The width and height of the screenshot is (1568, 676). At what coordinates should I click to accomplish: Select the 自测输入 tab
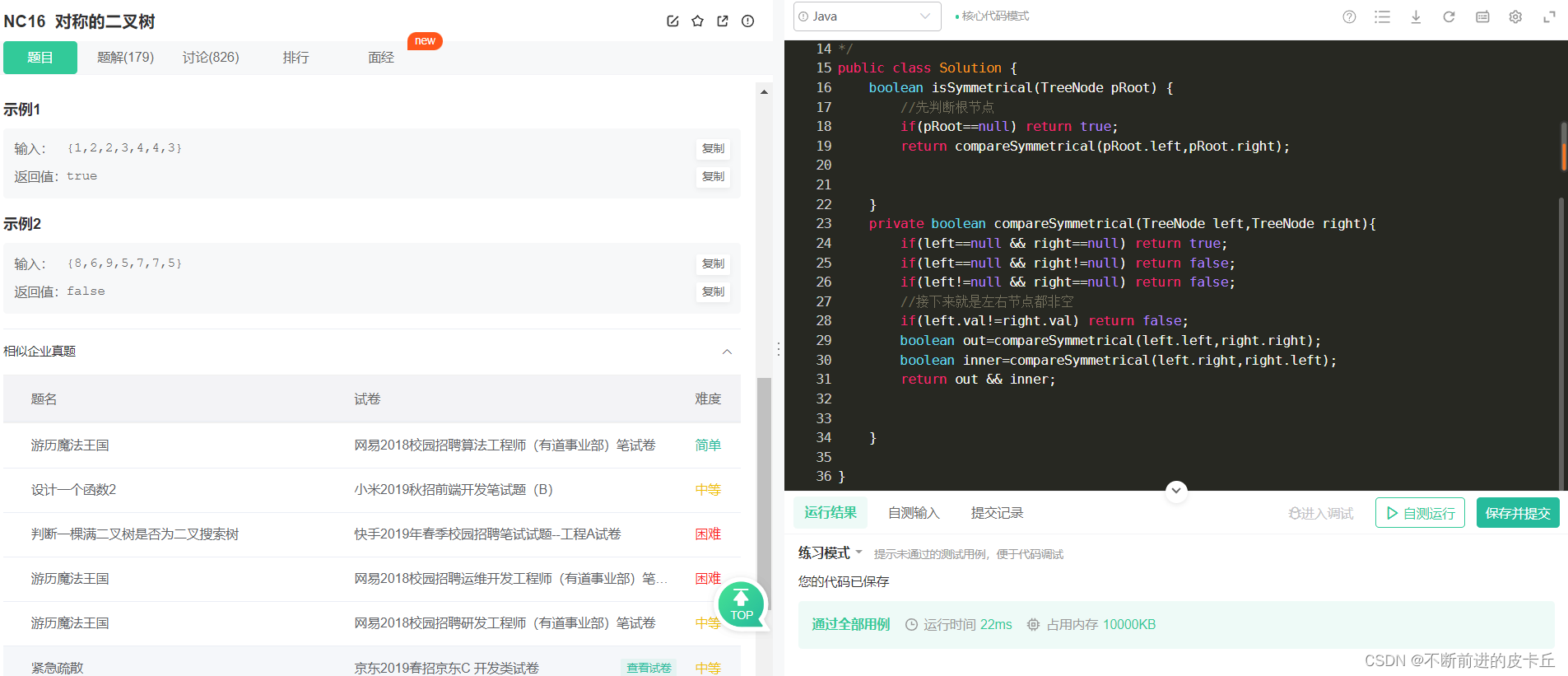click(x=914, y=513)
